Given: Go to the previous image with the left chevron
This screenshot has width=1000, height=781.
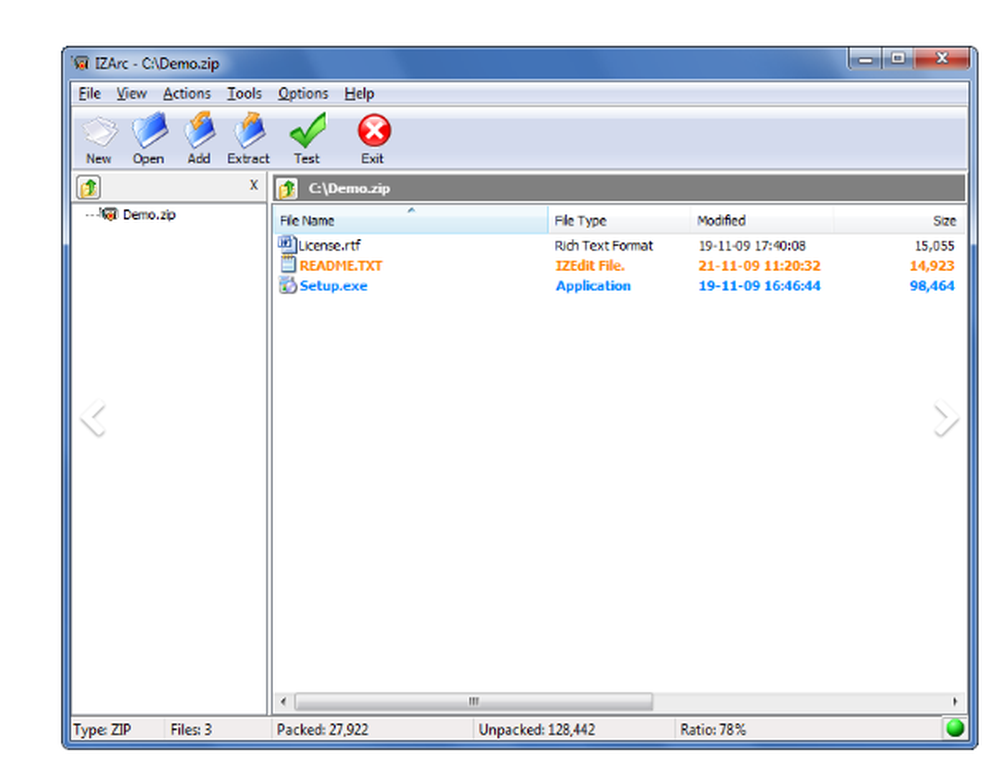Looking at the screenshot, I should click(x=93, y=418).
